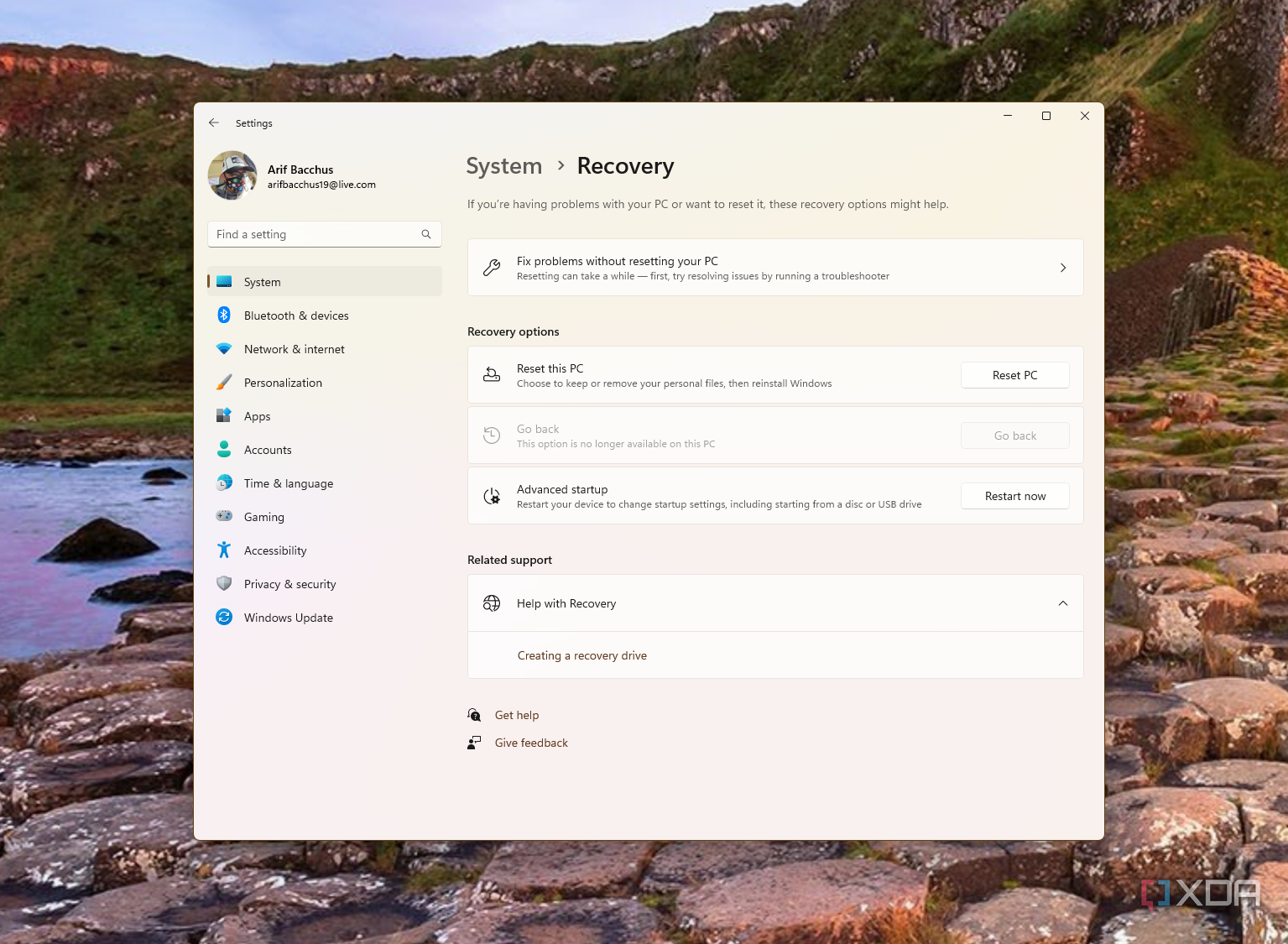Screen dimensions: 1288x944
Task: Open System settings from sidebar
Action: (x=261, y=282)
